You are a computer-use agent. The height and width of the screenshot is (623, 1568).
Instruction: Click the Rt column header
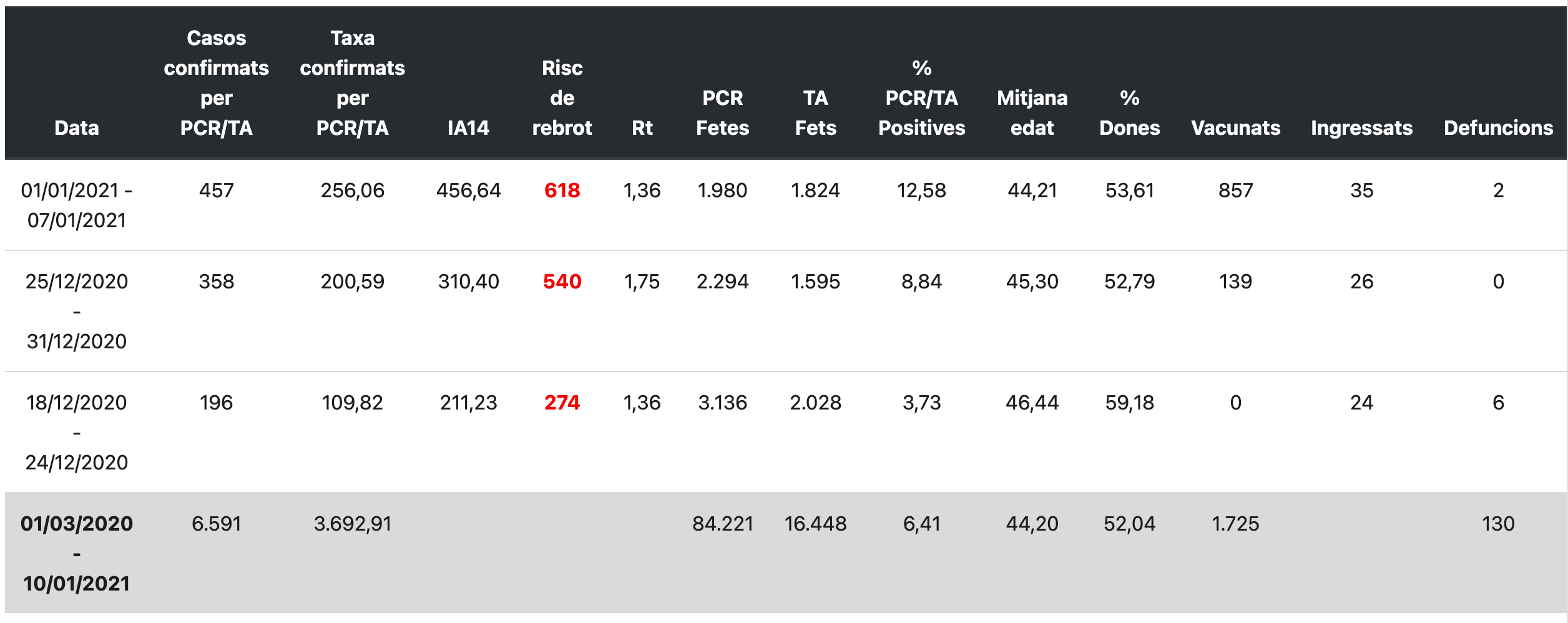[x=642, y=128]
